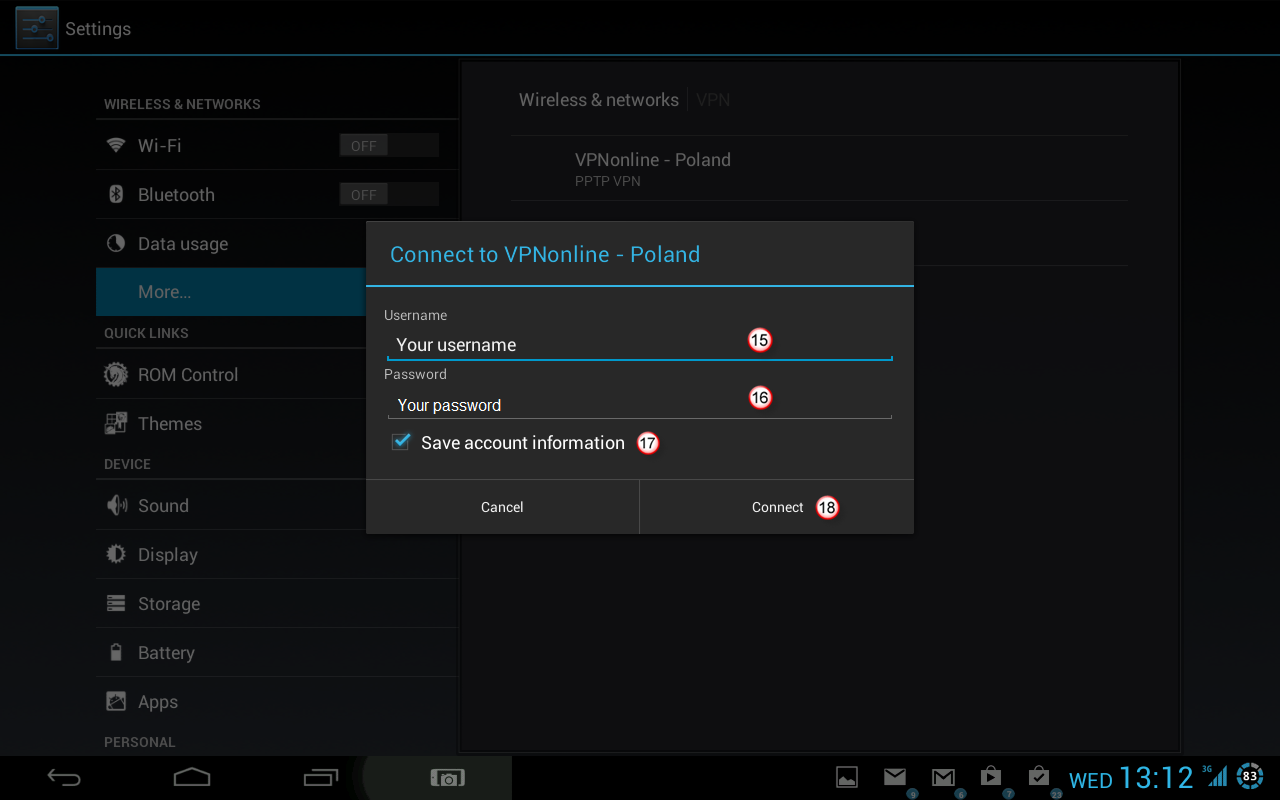Click the Password input field

[640, 404]
